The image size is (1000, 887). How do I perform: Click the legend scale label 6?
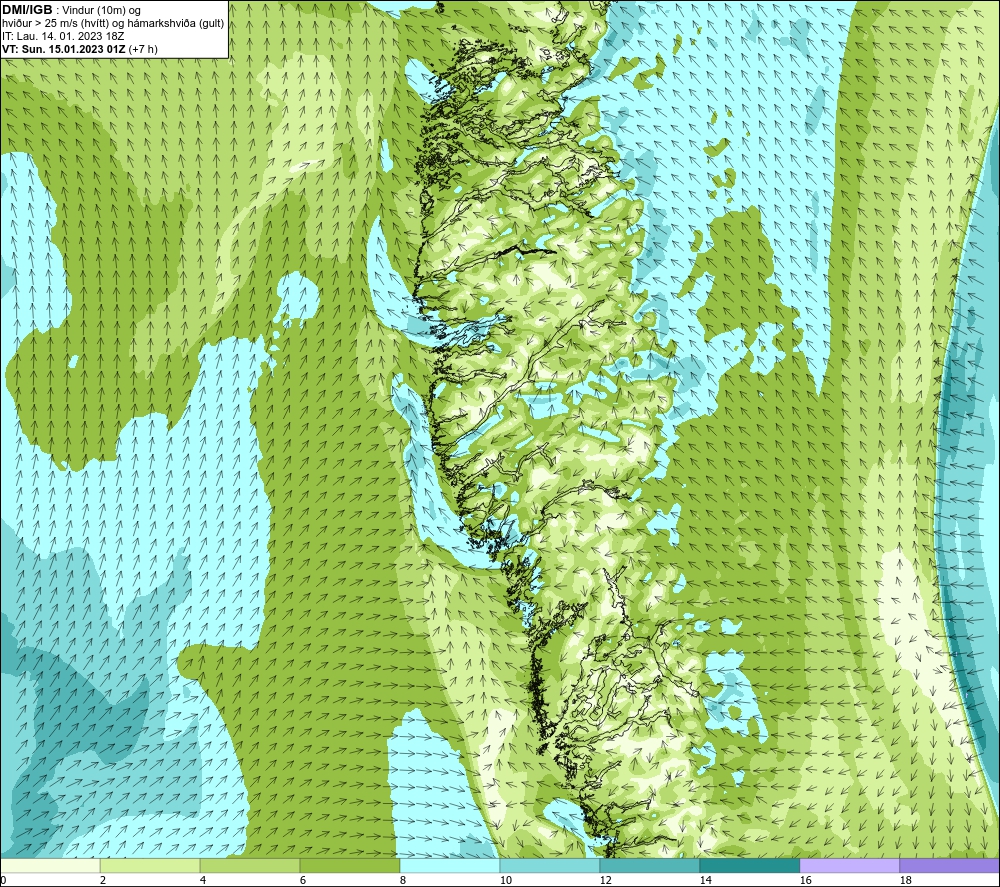tap(302, 881)
